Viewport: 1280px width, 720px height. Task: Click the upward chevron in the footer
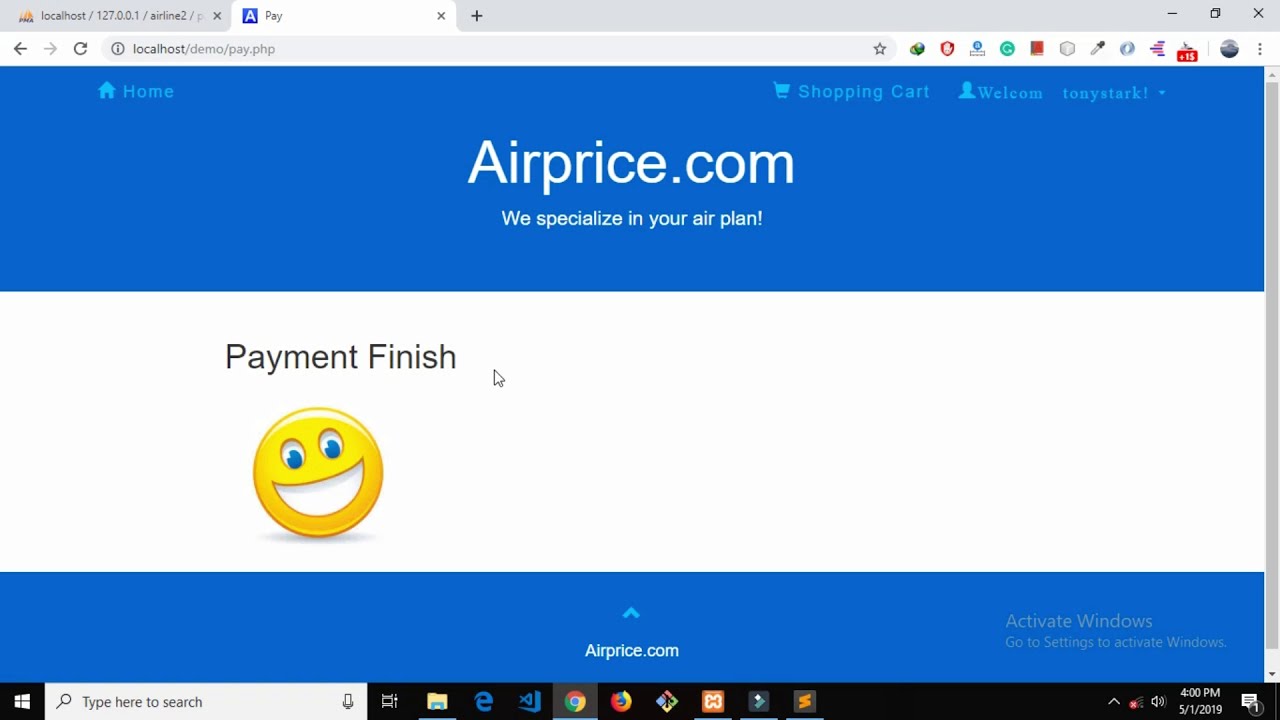[x=631, y=613]
